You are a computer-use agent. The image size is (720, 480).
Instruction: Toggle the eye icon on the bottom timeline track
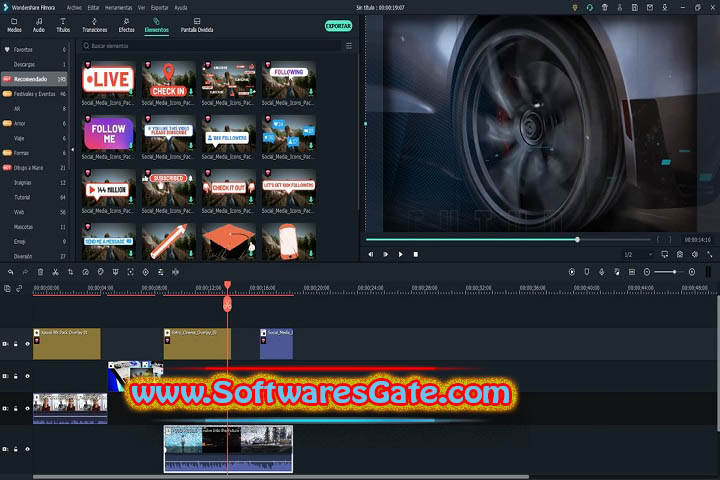pyautogui.click(x=27, y=449)
